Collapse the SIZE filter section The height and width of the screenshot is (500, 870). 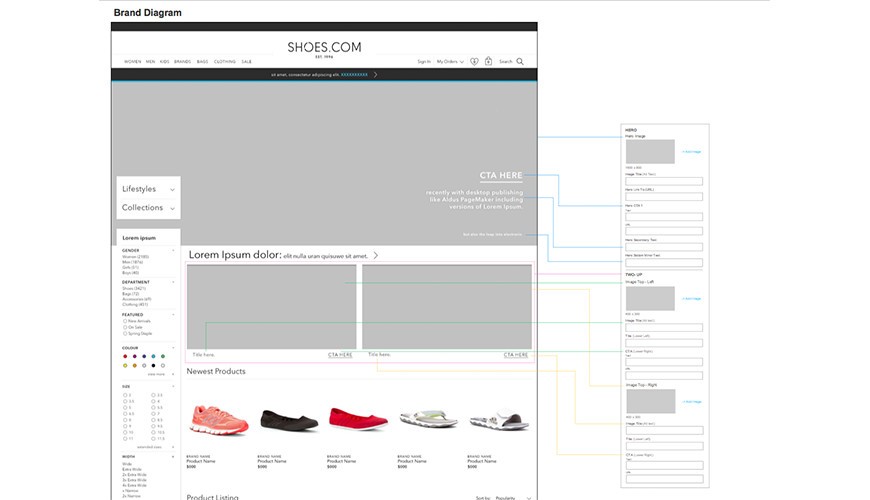tap(173, 386)
